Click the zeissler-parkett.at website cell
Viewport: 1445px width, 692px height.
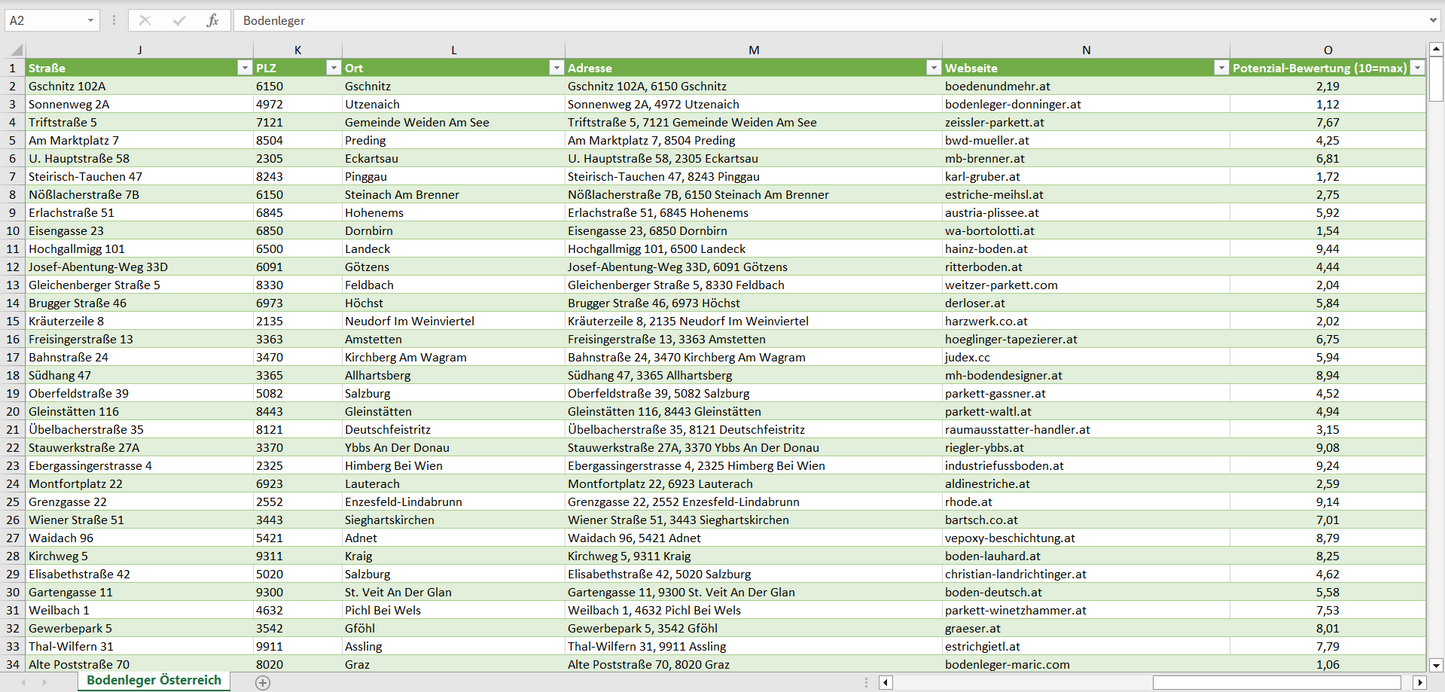pos(994,122)
